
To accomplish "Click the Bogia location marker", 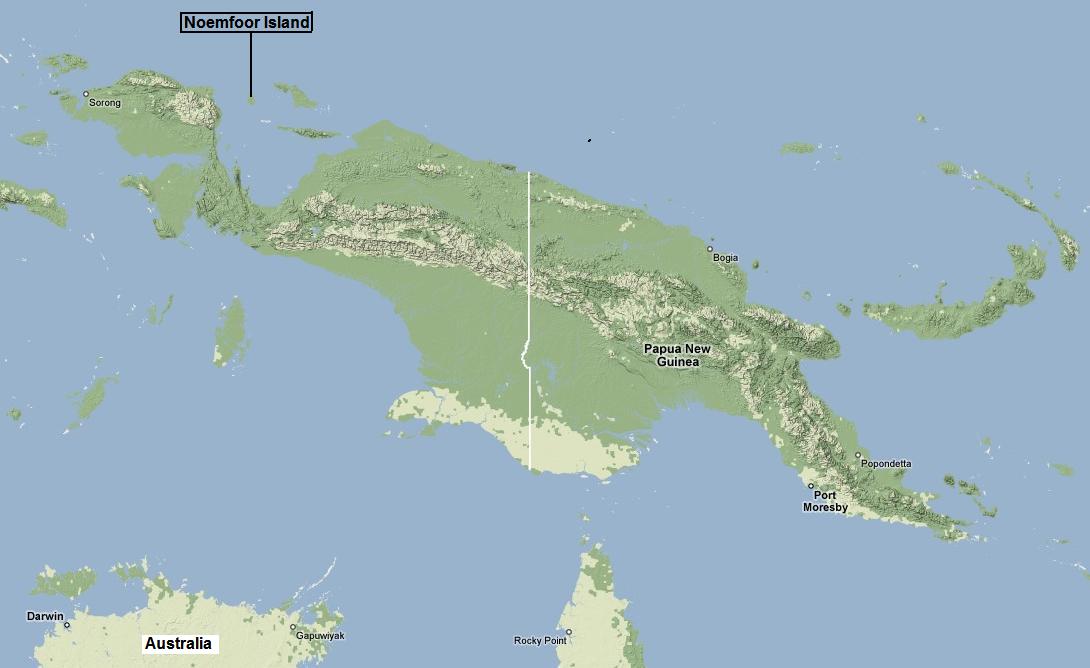I will (711, 250).
